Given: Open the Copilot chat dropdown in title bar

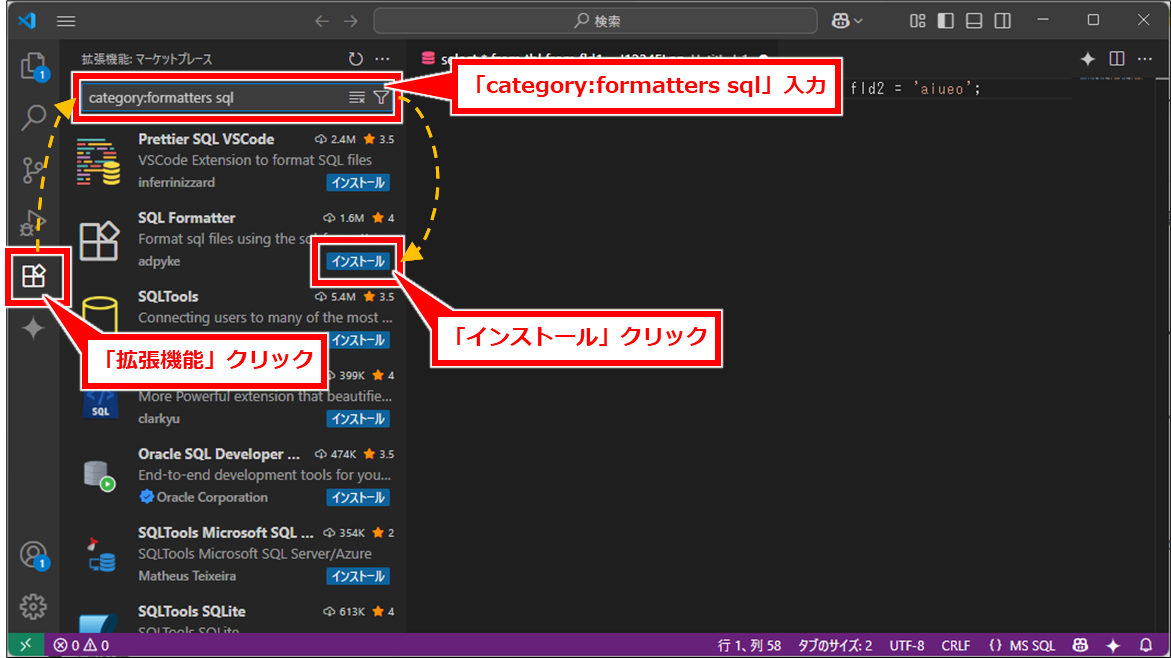Looking at the screenshot, I should coord(847,21).
